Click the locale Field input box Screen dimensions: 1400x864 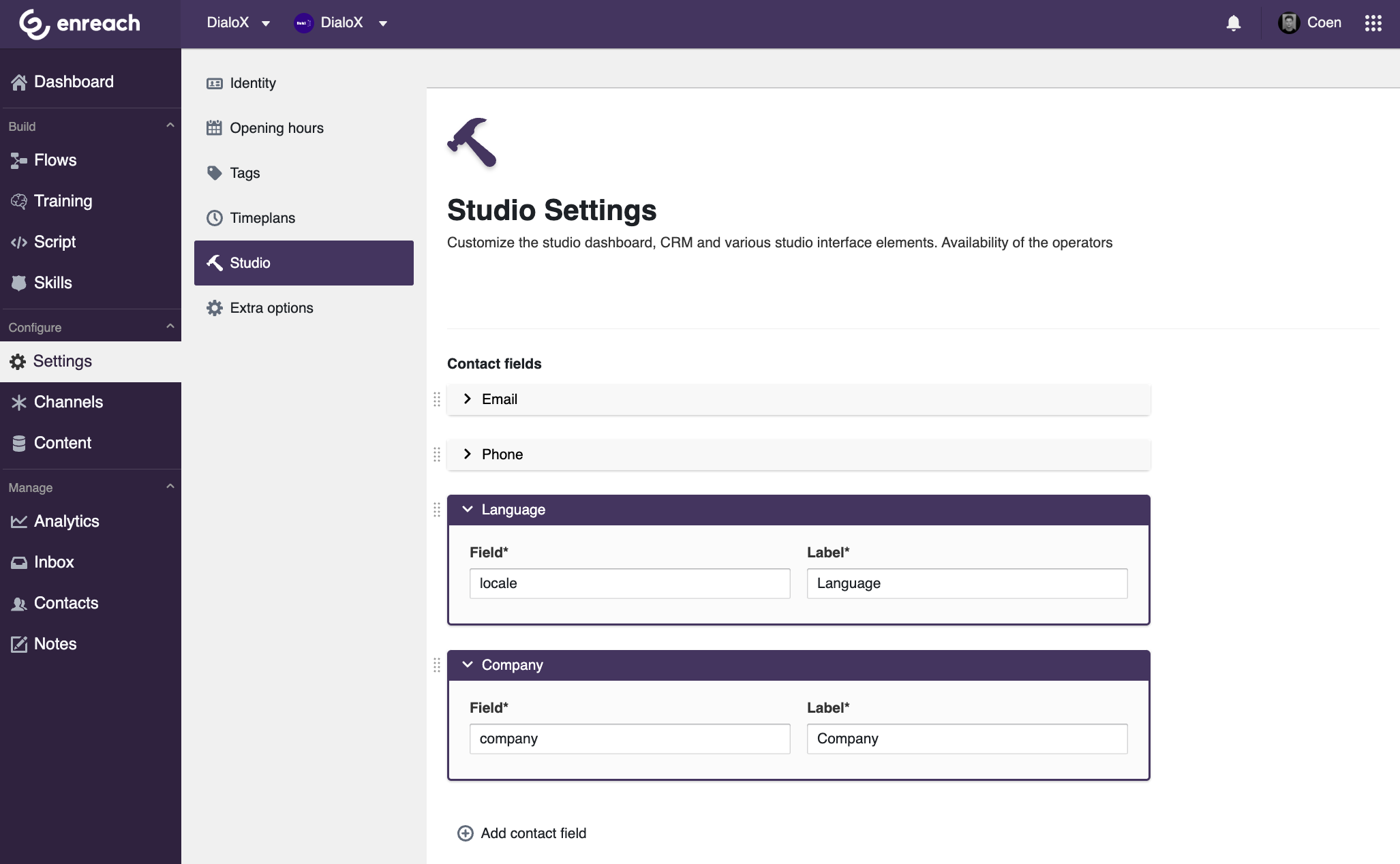[629, 583]
